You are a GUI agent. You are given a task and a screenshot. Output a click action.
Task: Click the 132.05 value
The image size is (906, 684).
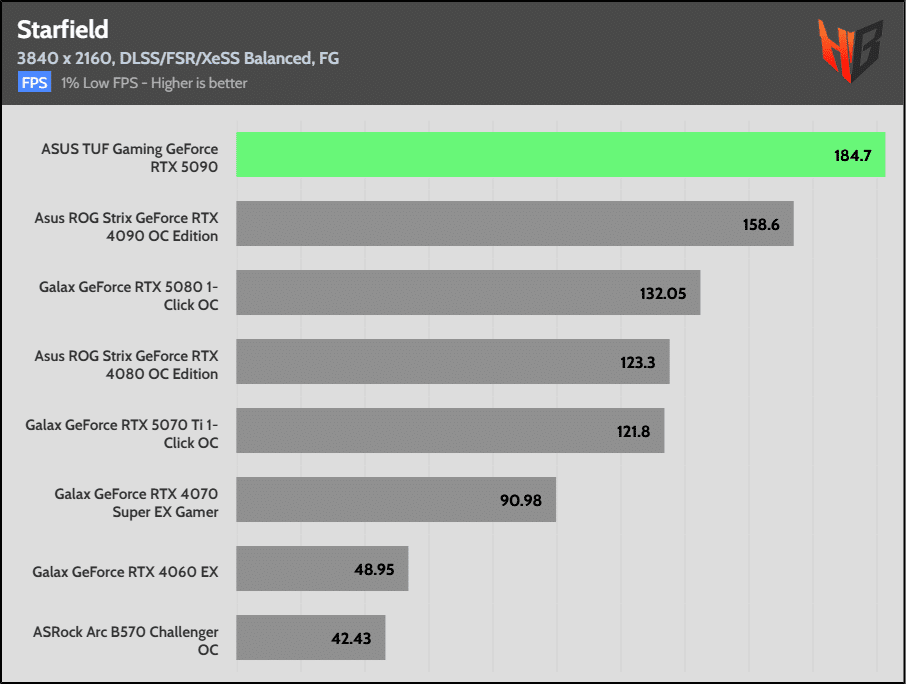(x=663, y=293)
